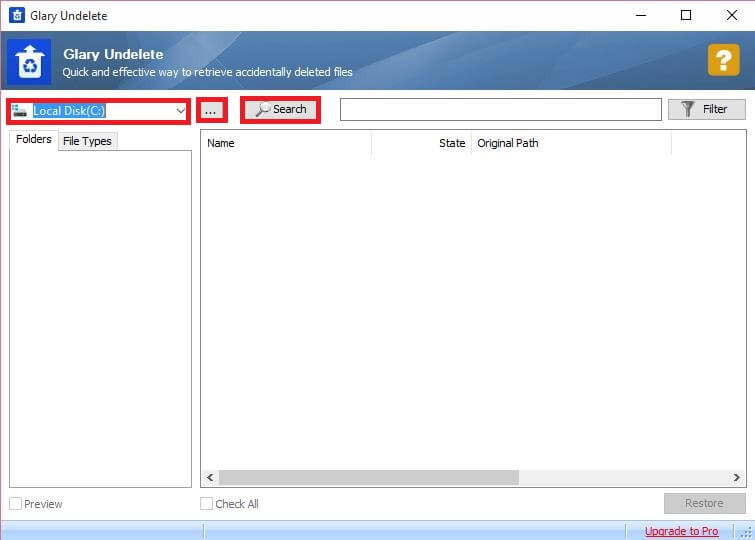Image resolution: width=755 pixels, height=540 pixels.
Task: Maximize the Glary Undelete window
Action: (x=686, y=15)
